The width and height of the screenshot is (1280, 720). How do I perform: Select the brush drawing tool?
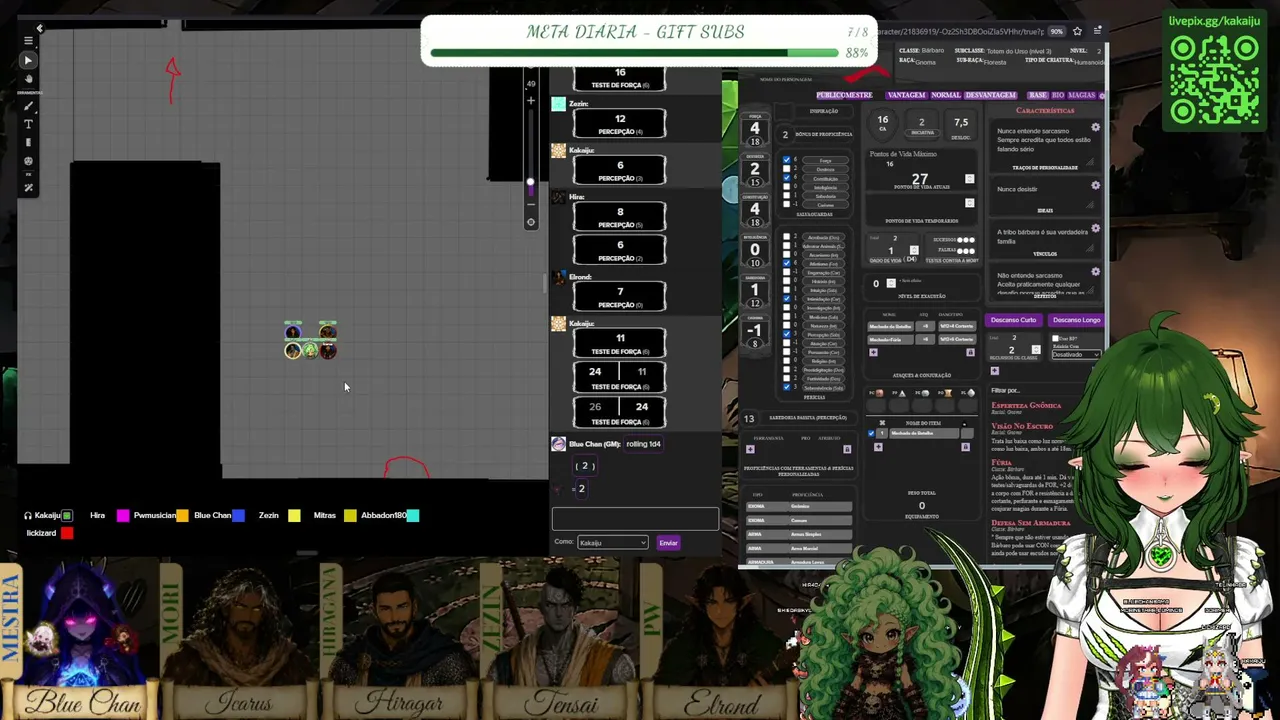28,106
